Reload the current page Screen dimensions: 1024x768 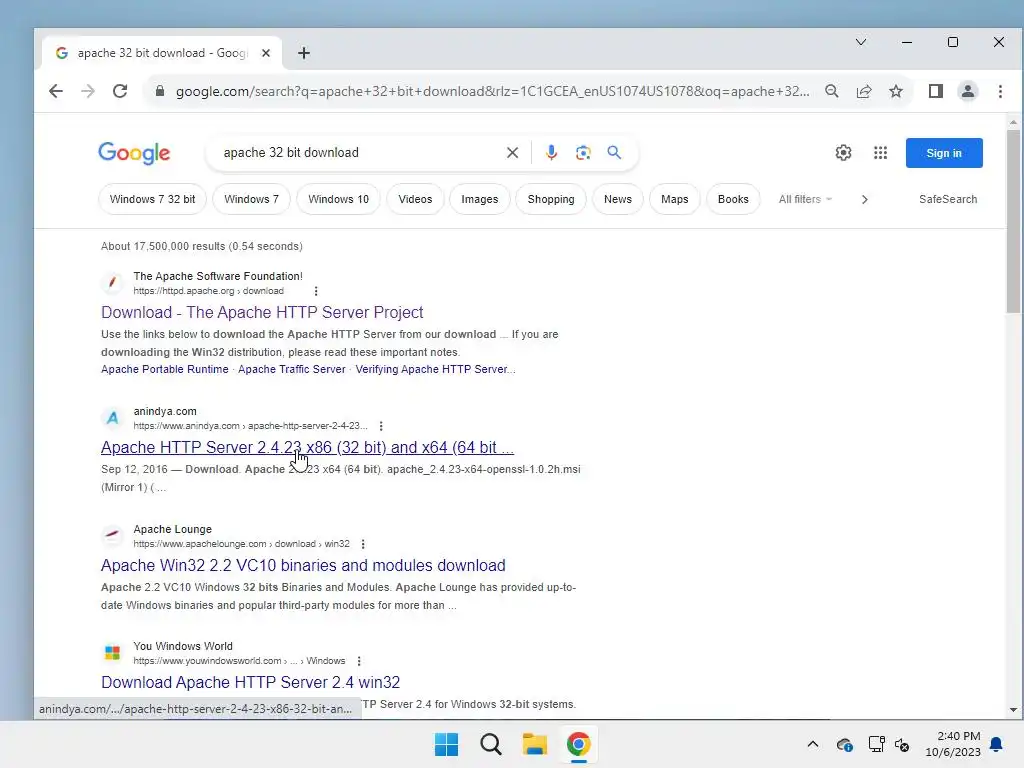click(x=120, y=91)
